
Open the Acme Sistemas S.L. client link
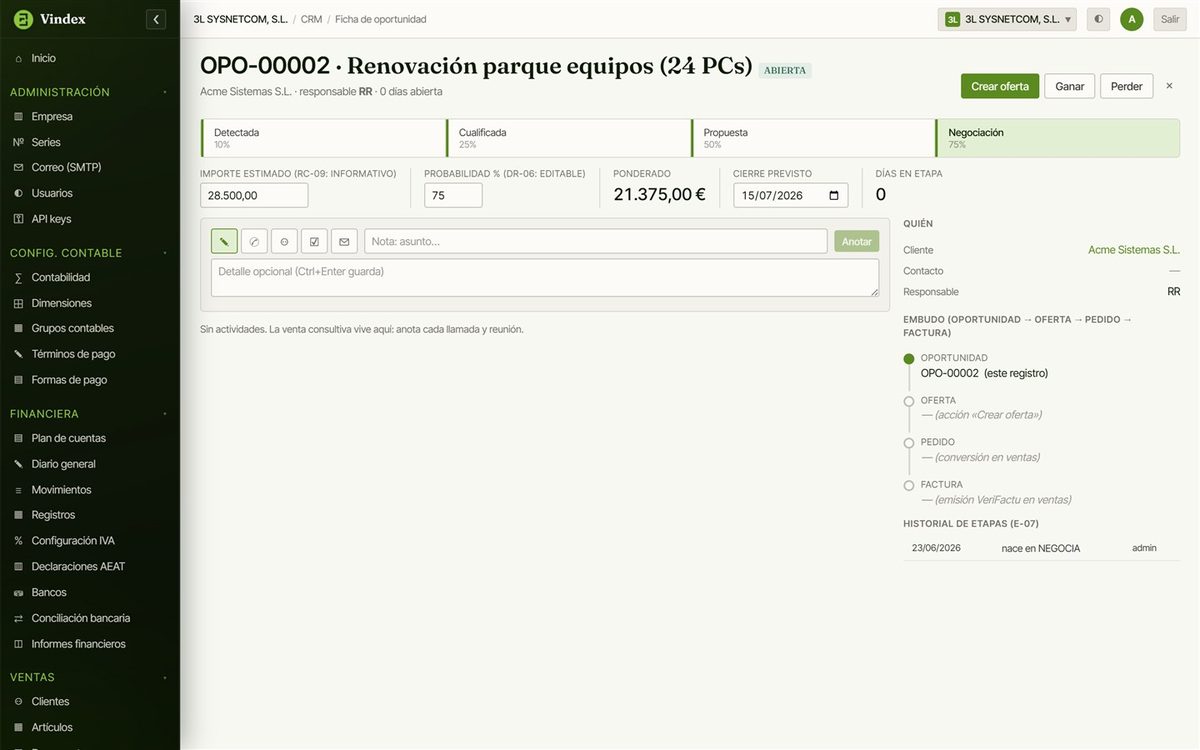(1134, 250)
